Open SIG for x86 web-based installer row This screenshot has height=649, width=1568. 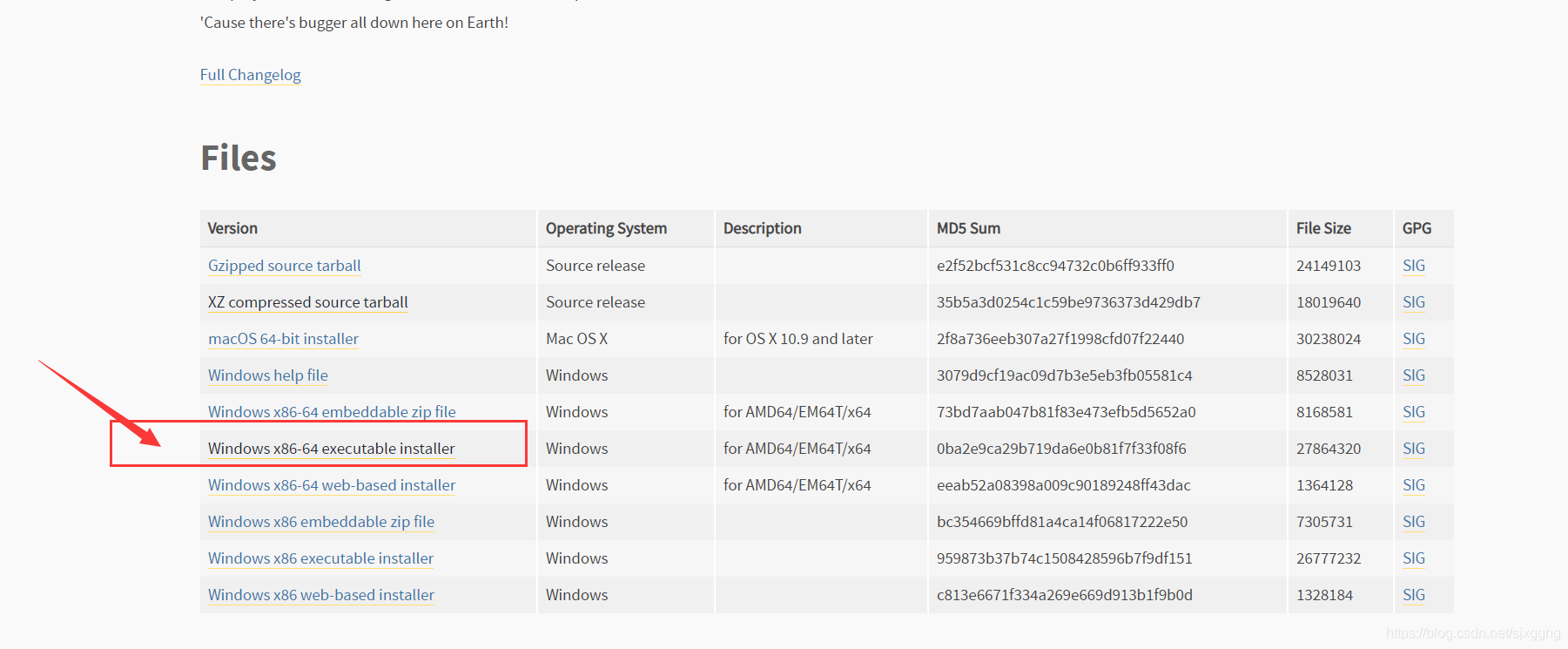tap(1414, 595)
